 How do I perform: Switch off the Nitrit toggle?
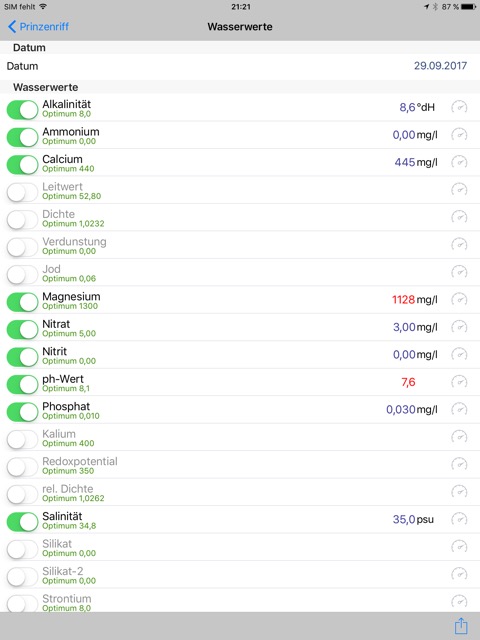tap(22, 357)
